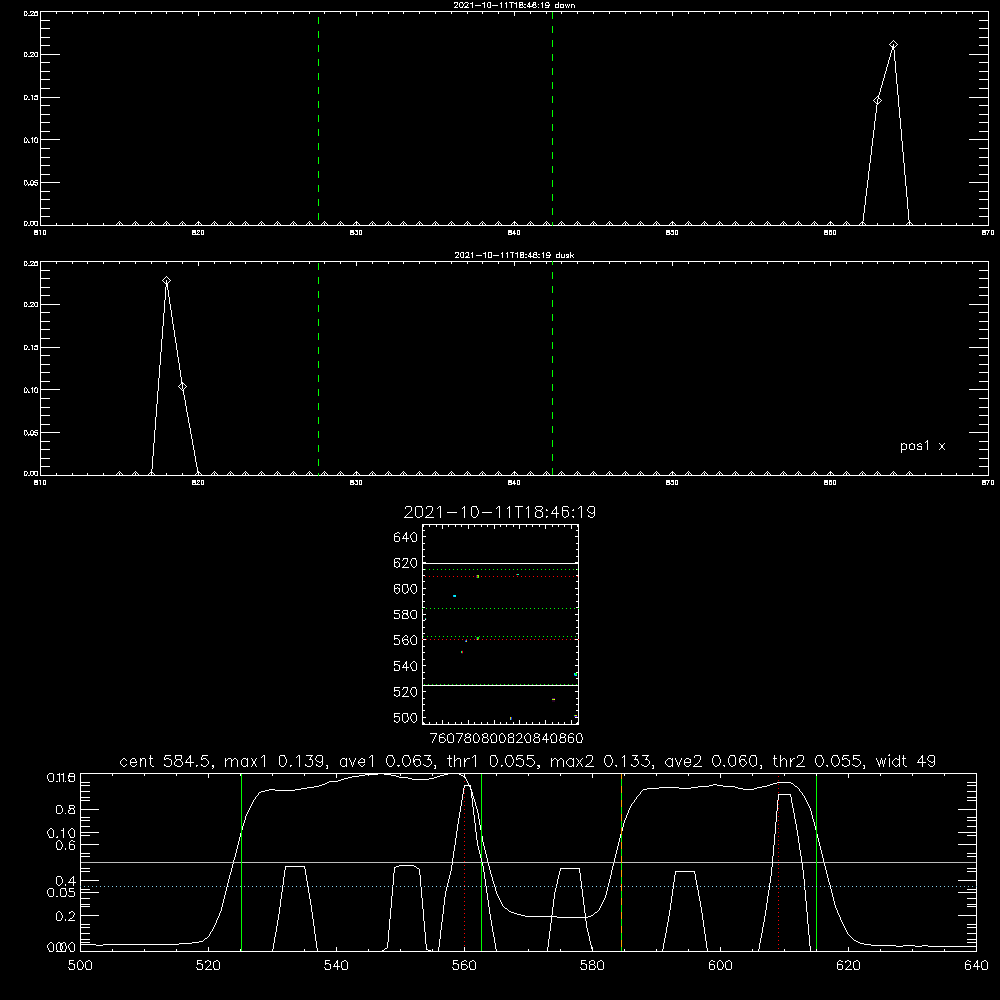The height and width of the screenshot is (1000, 1000).
Task: Click the dawn plot title text
Action: pos(514,5)
